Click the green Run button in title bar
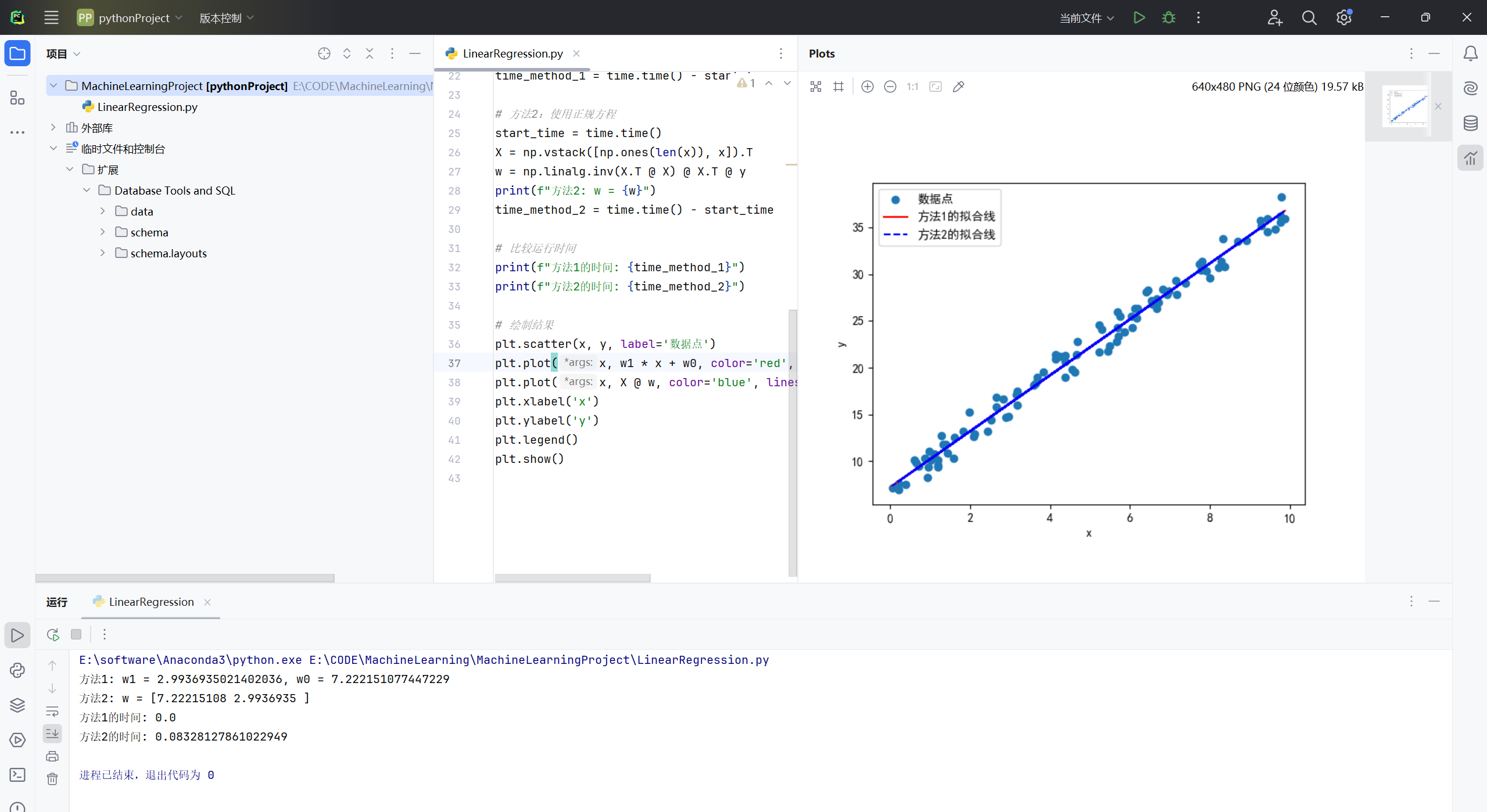Screen dimensions: 1487x812 click(1139, 17)
